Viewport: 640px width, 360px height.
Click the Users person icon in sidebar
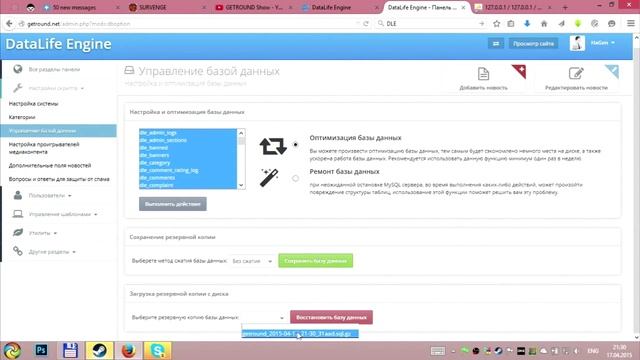point(18,195)
